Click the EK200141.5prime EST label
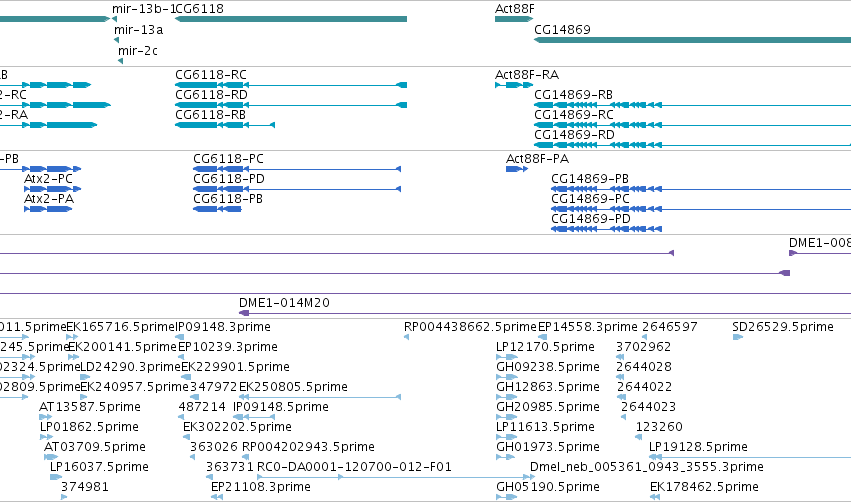 click(122, 347)
